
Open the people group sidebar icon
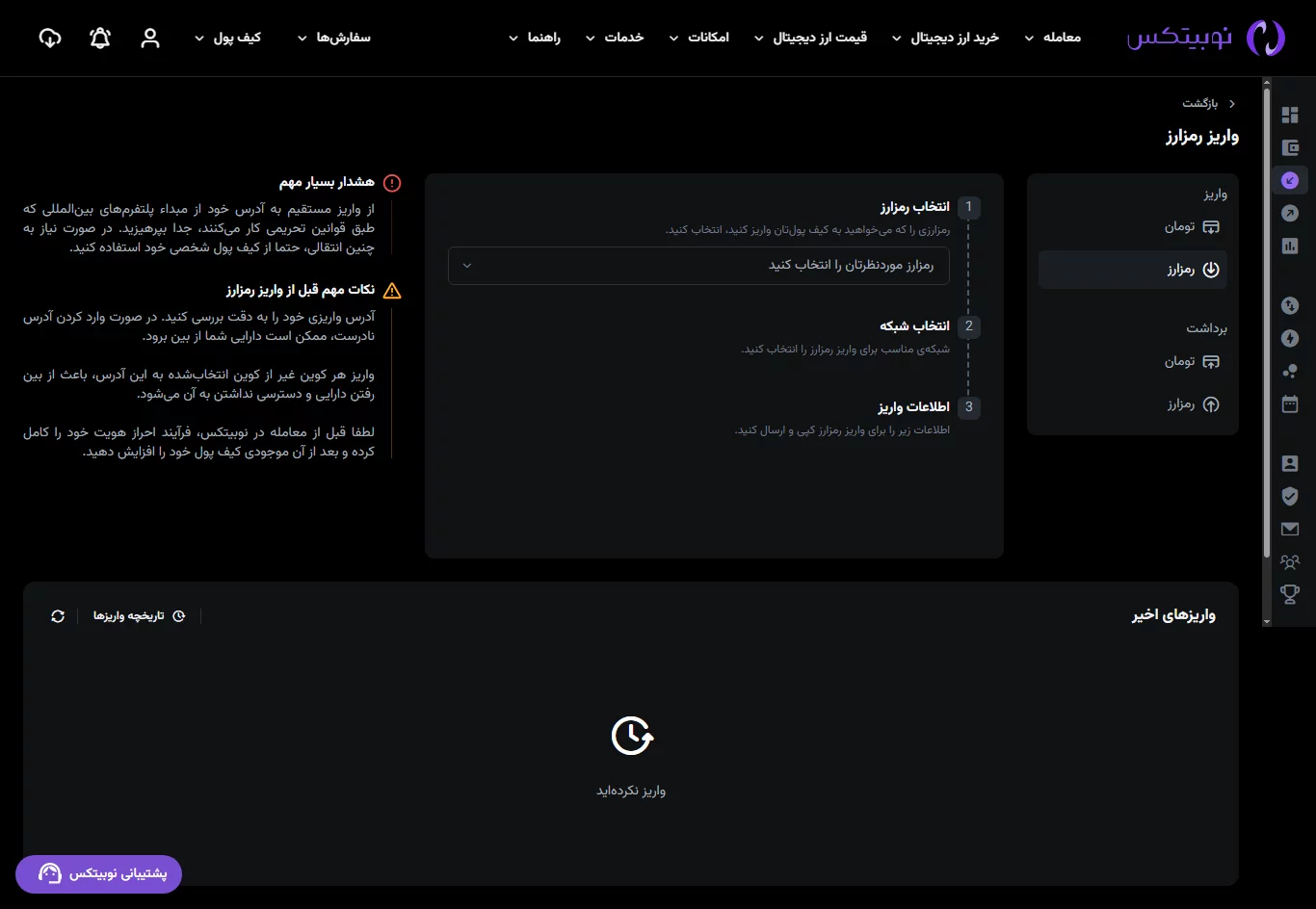tap(1290, 561)
